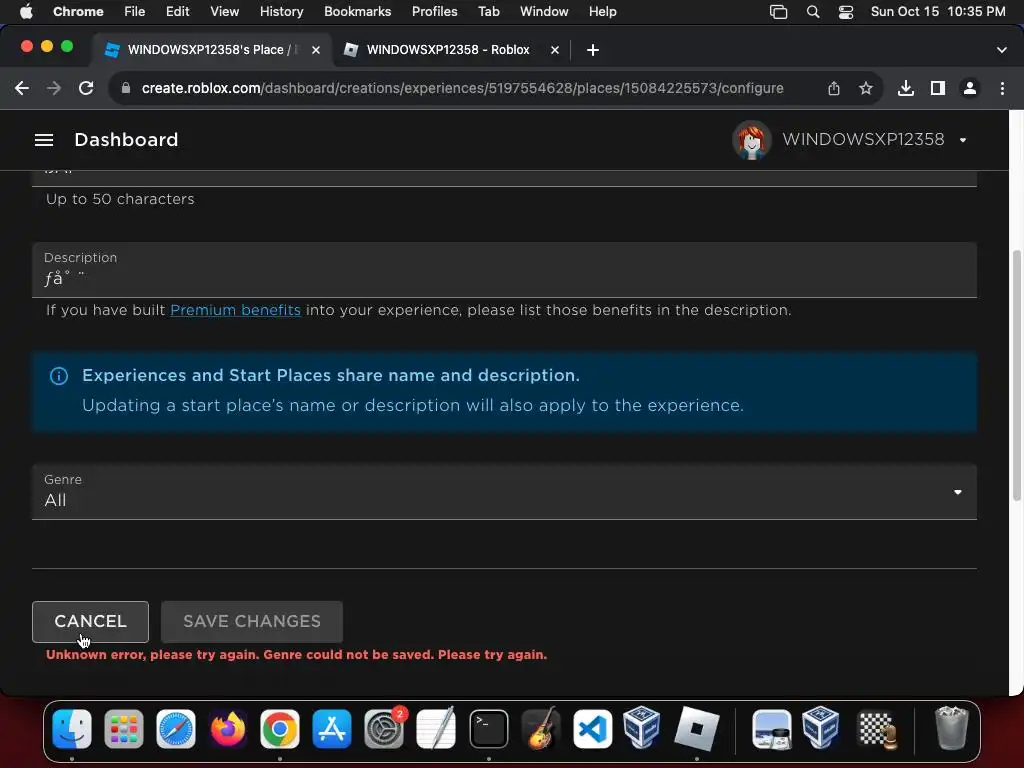1024x768 pixels.
Task: Open Google Chrome from the Dock
Action: coord(280,729)
